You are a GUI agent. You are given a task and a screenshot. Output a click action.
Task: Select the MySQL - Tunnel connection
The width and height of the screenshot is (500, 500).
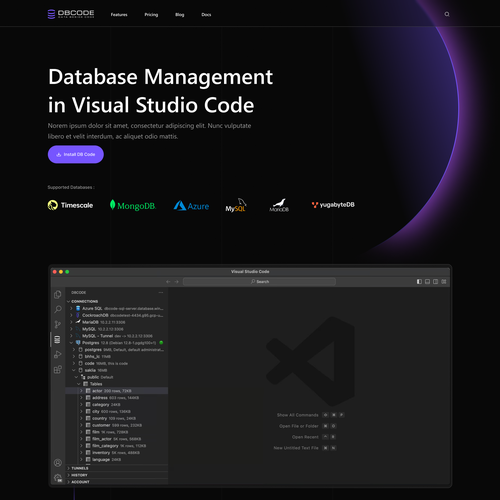click(117, 336)
